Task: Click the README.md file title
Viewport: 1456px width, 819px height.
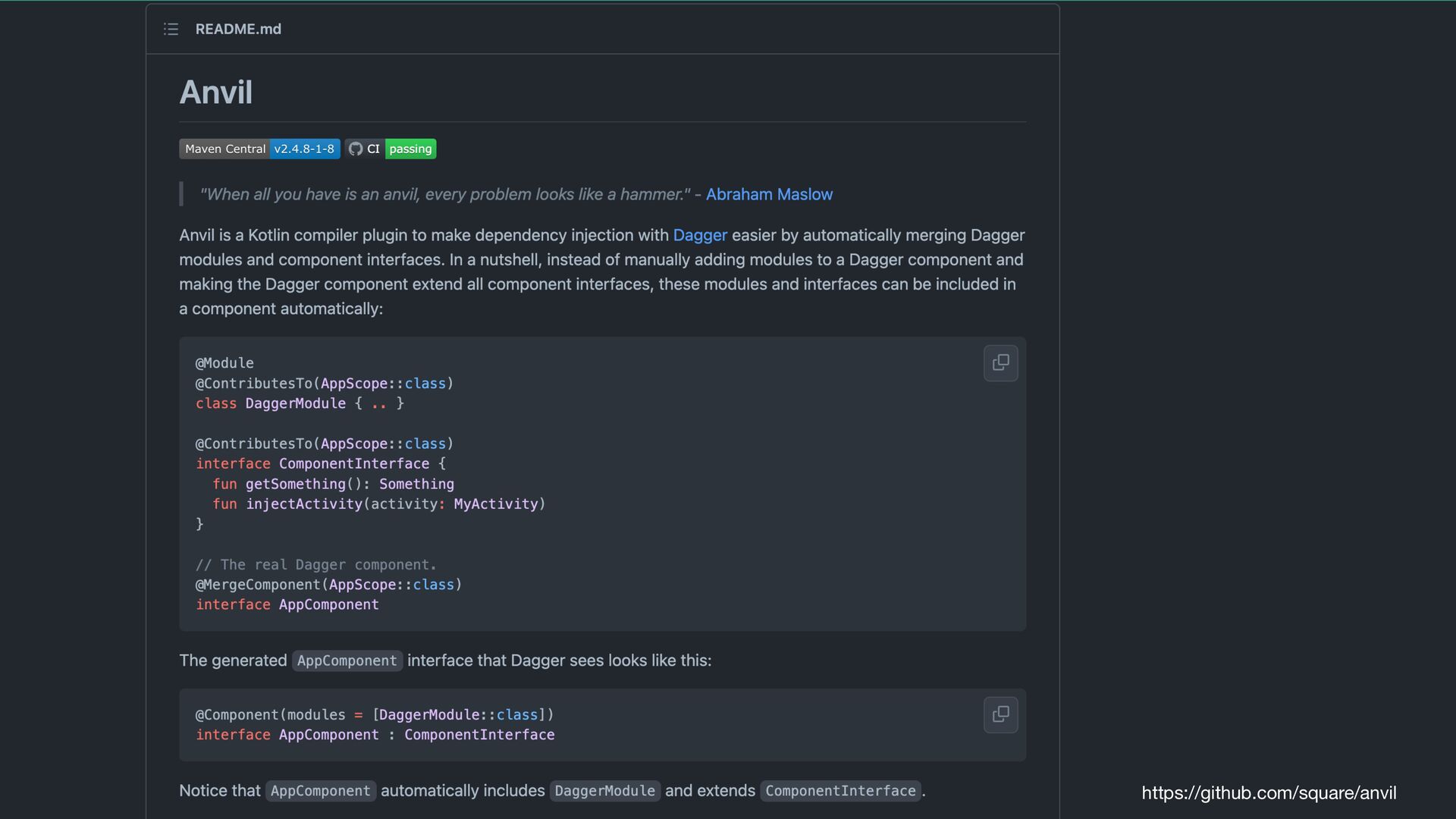Action: click(x=238, y=29)
